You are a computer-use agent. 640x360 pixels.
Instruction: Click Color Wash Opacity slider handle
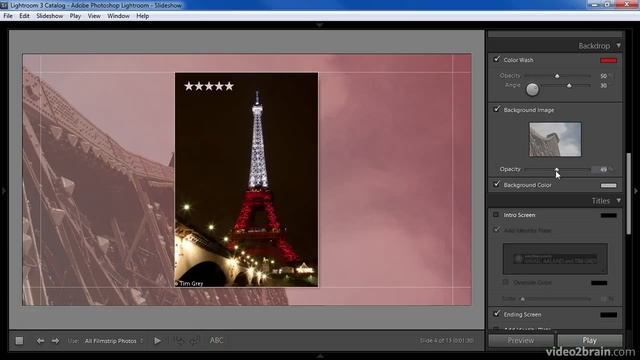[557, 76]
